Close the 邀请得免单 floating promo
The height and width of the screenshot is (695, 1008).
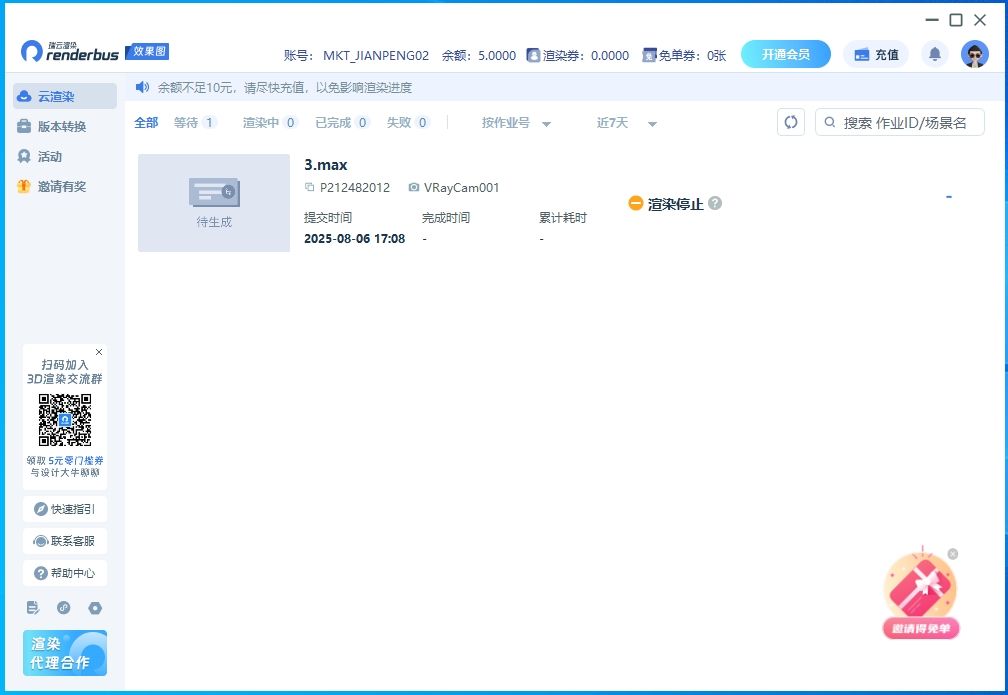coord(953,554)
